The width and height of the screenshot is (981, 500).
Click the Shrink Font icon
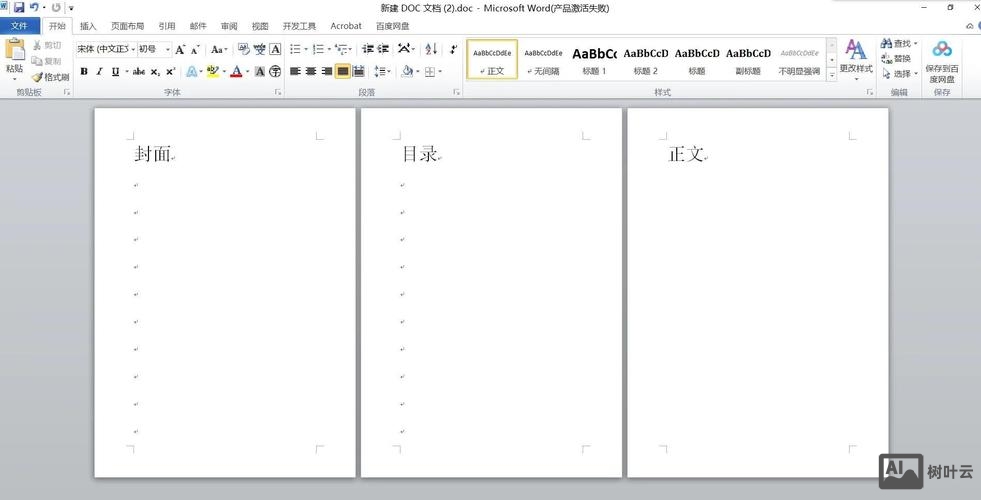tap(195, 49)
